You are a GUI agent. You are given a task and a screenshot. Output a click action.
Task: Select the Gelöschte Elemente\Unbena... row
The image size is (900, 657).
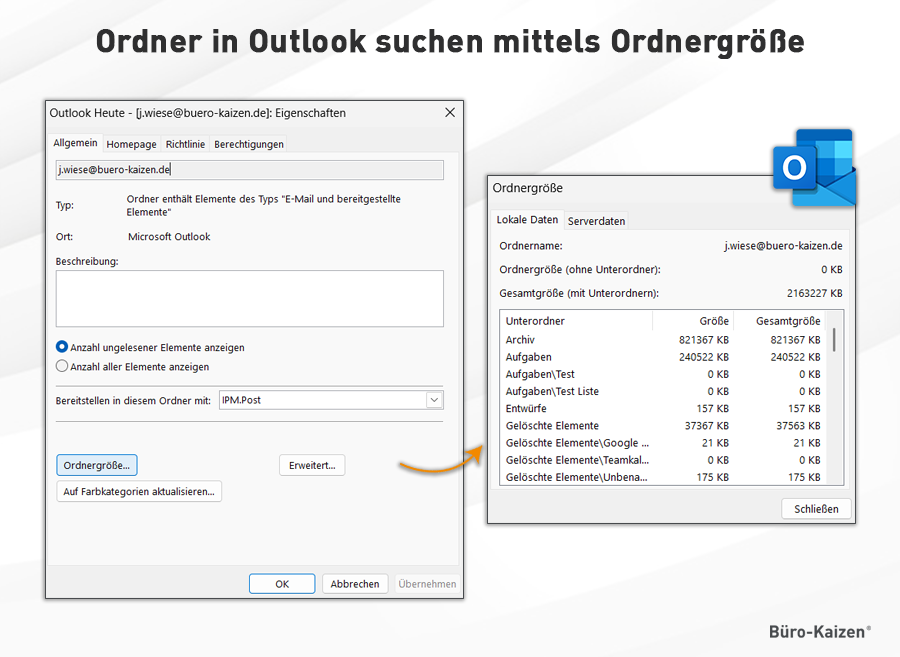click(x=663, y=477)
